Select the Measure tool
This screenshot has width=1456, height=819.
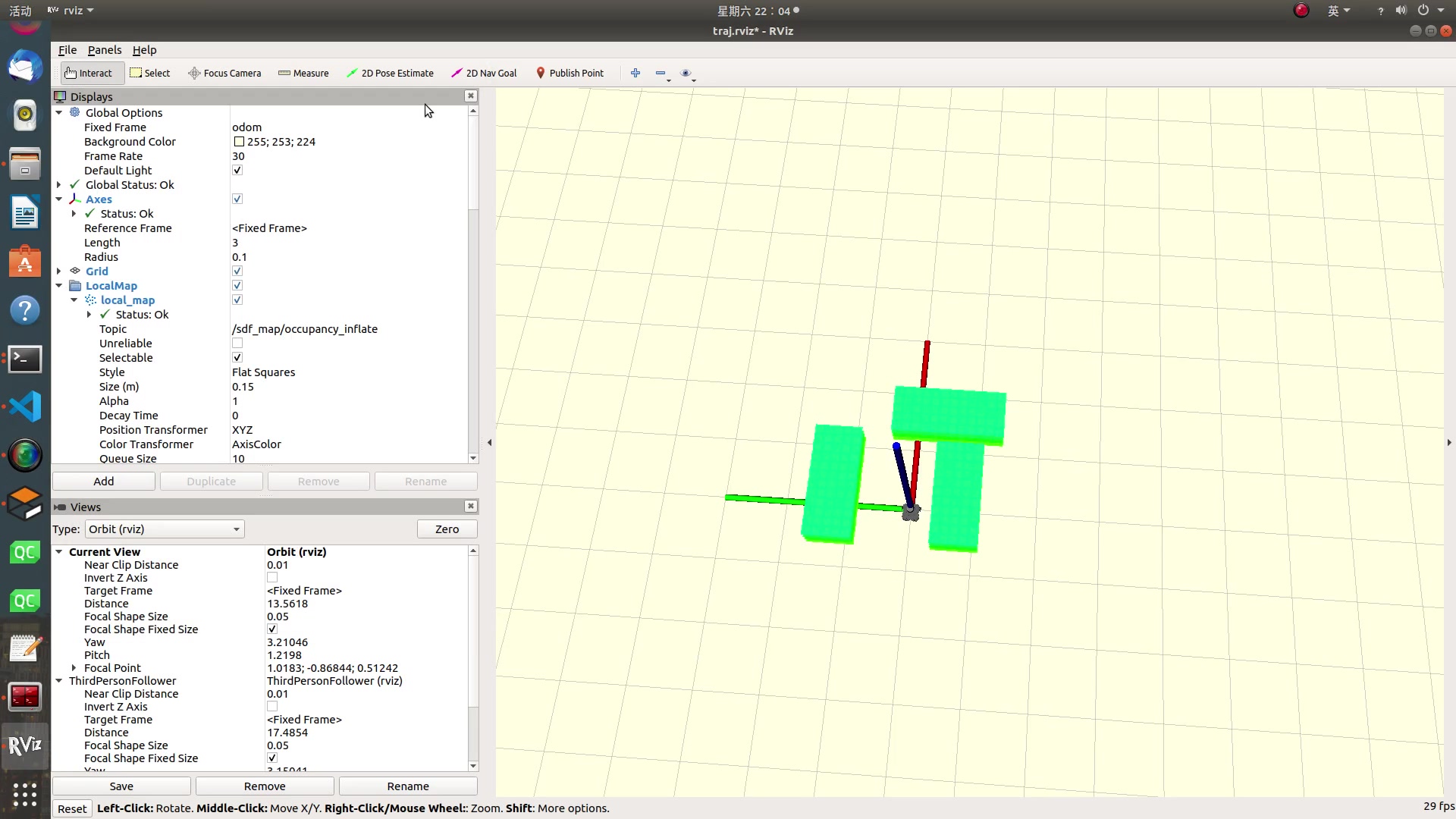click(303, 74)
